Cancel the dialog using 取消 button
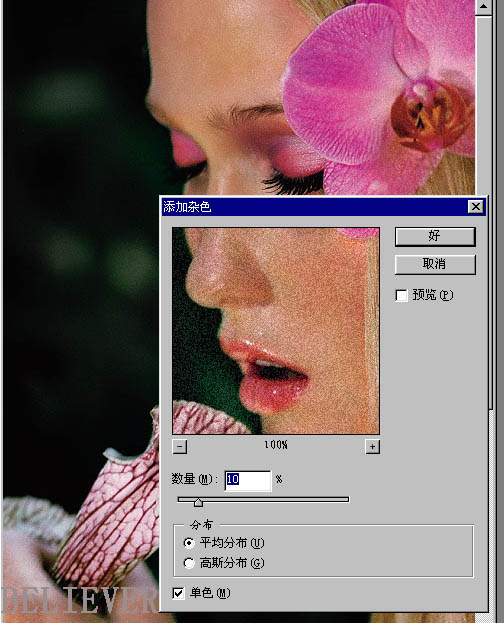504x623 pixels. [x=435, y=264]
